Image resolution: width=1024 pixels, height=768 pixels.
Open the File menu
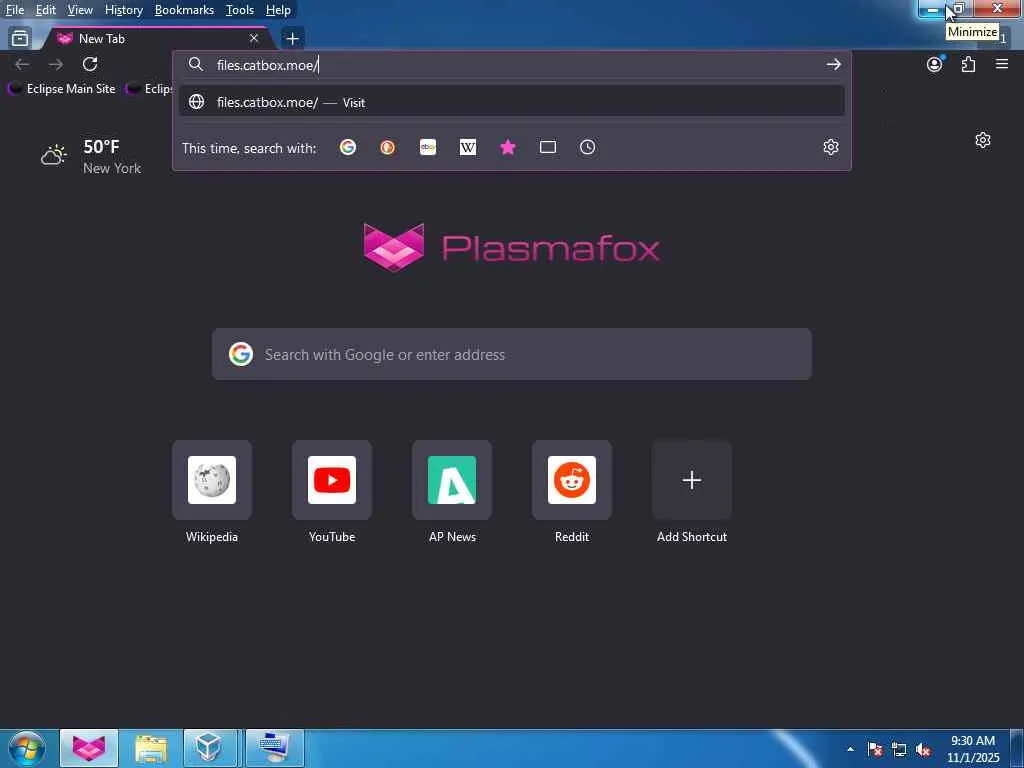pos(14,10)
